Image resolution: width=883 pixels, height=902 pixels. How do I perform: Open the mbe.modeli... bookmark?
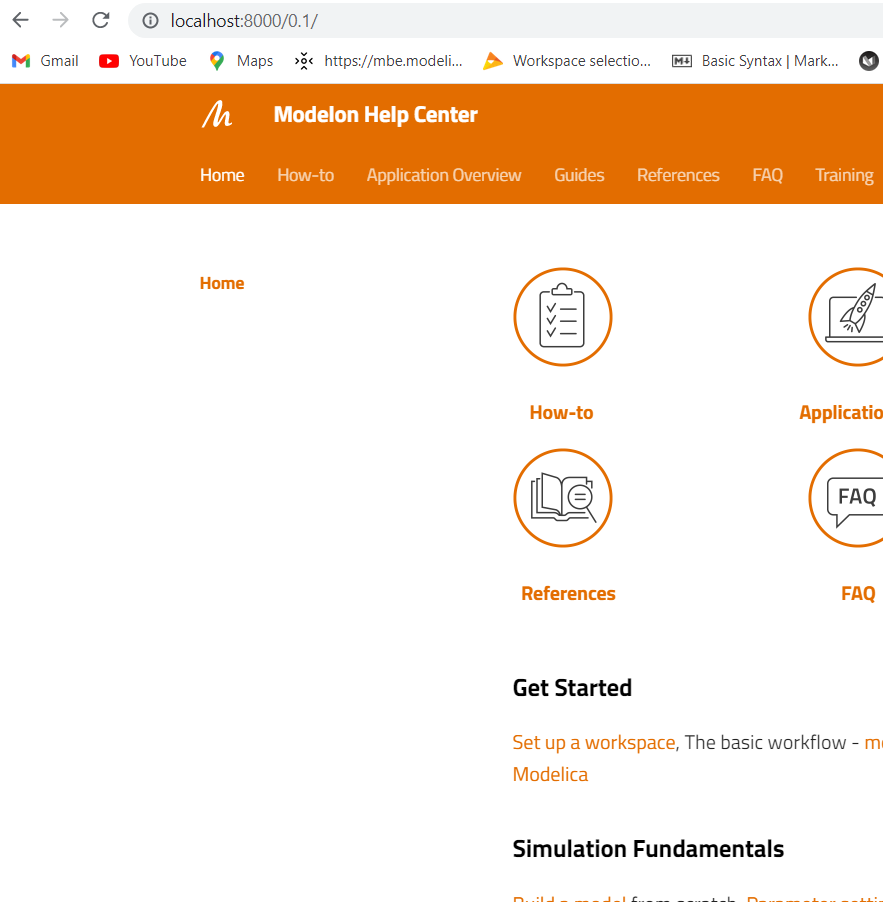pos(379,61)
